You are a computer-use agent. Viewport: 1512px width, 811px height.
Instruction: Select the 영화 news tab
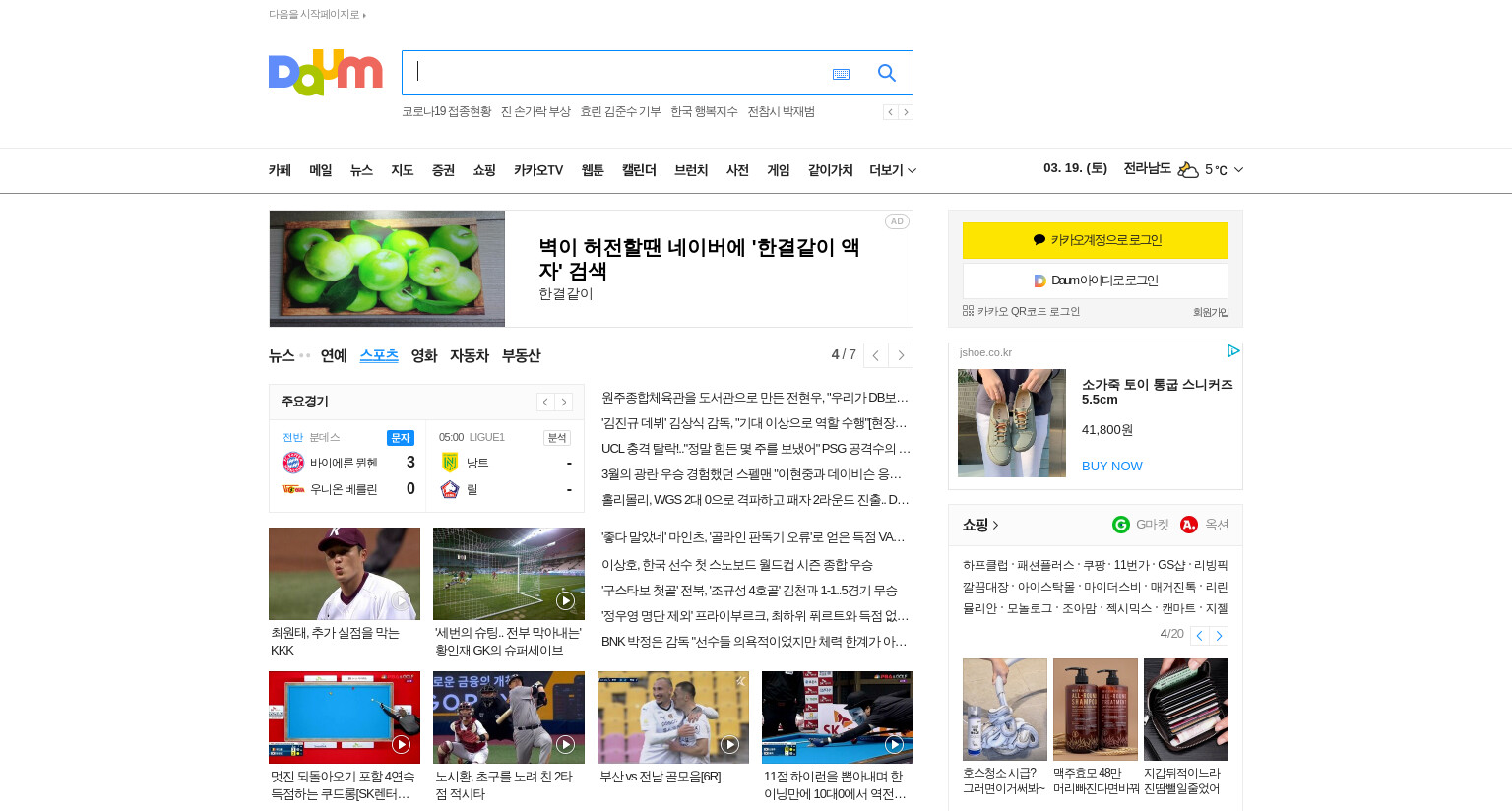coord(424,355)
